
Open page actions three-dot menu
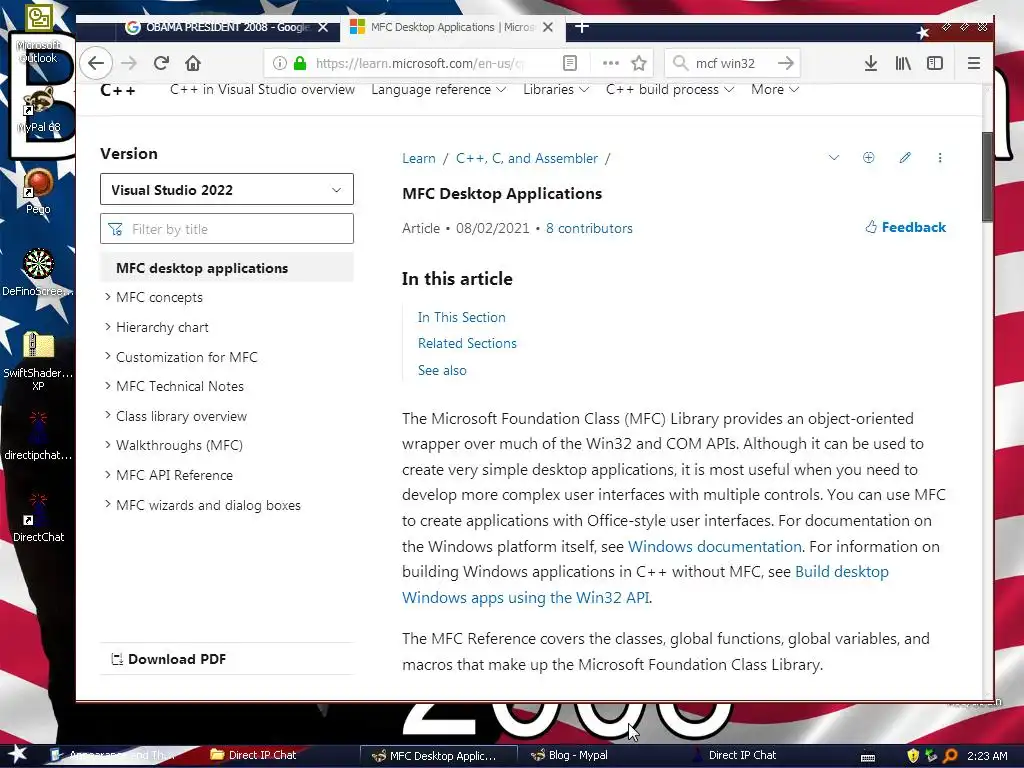[x=611, y=63]
